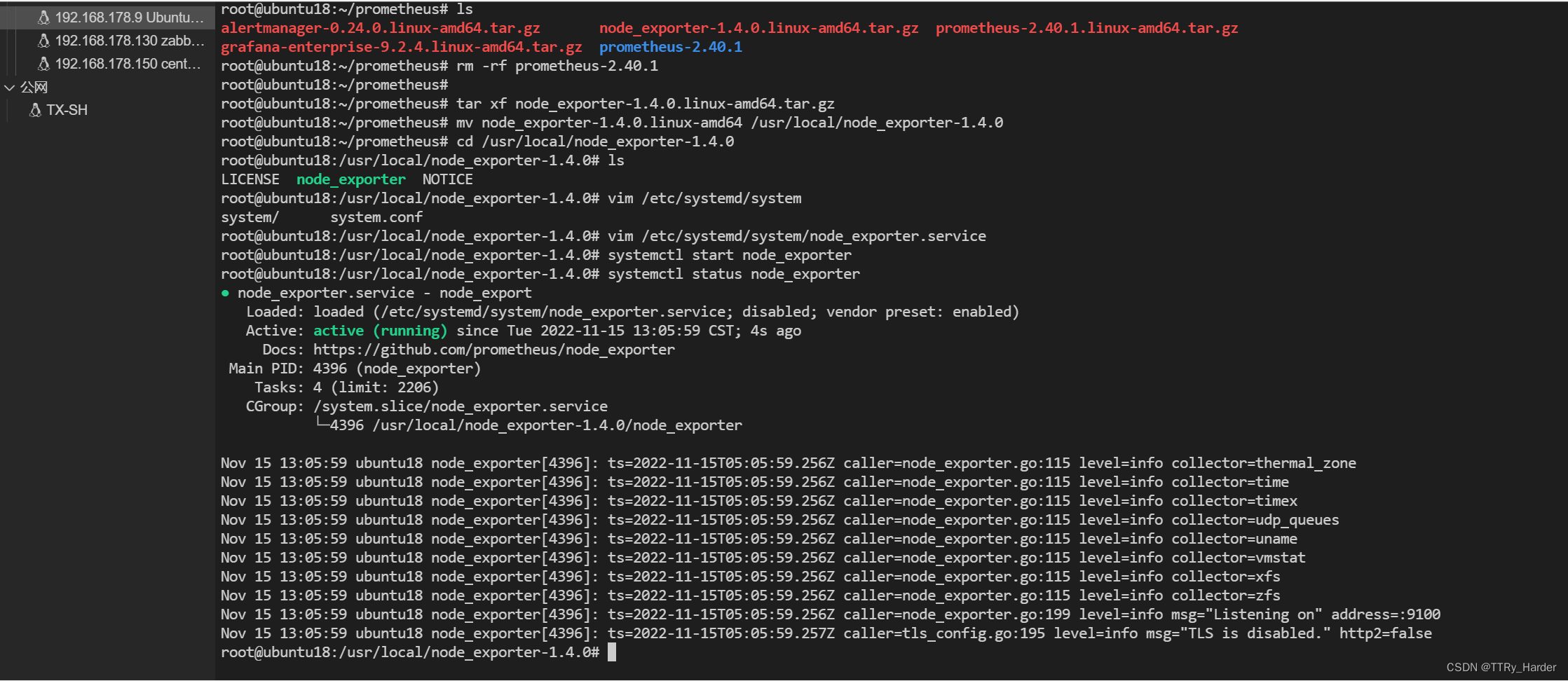
Task: Click the TX-SH session penguin icon
Action: 35,110
